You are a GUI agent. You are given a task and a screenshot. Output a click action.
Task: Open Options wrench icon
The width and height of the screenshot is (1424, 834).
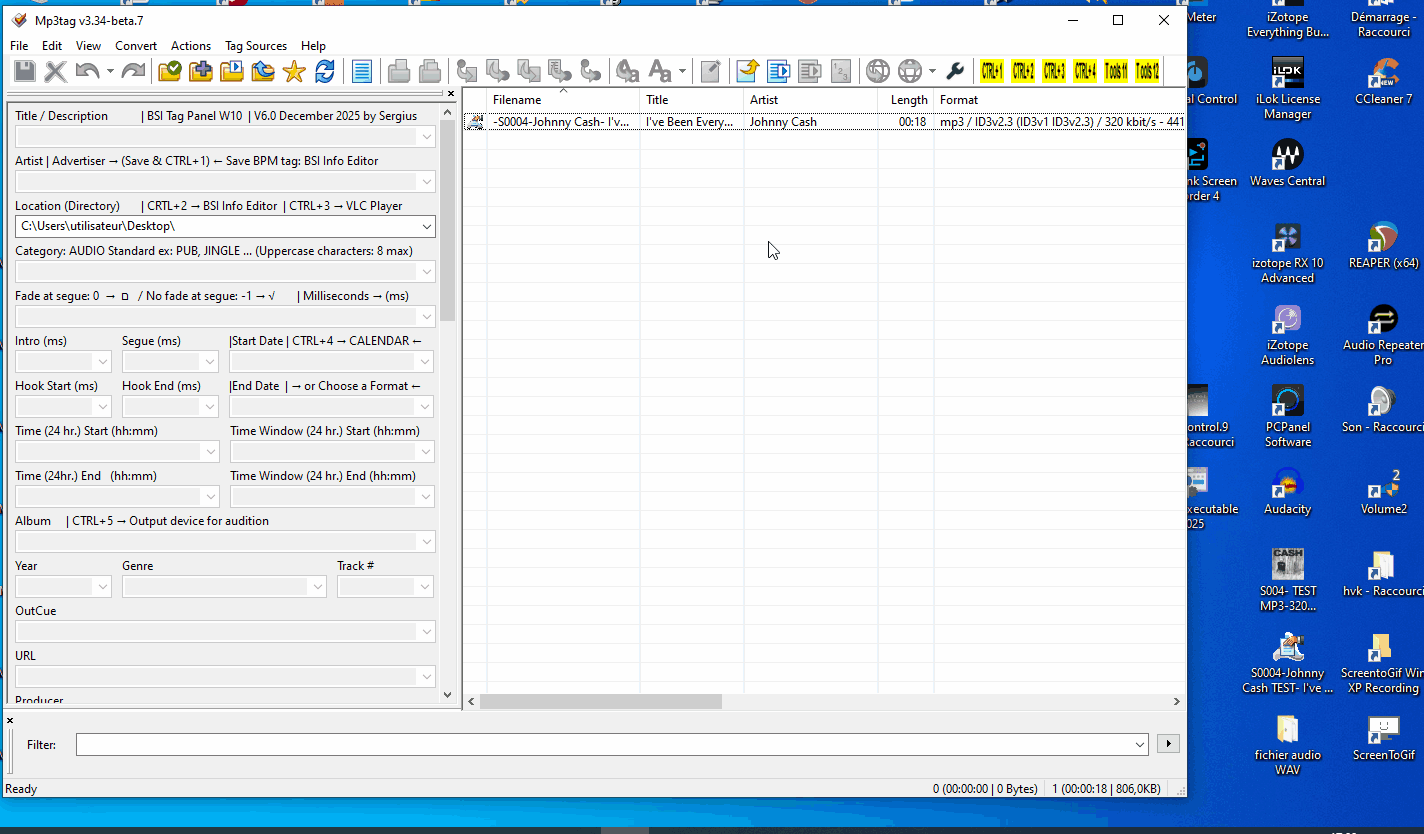point(955,71)
